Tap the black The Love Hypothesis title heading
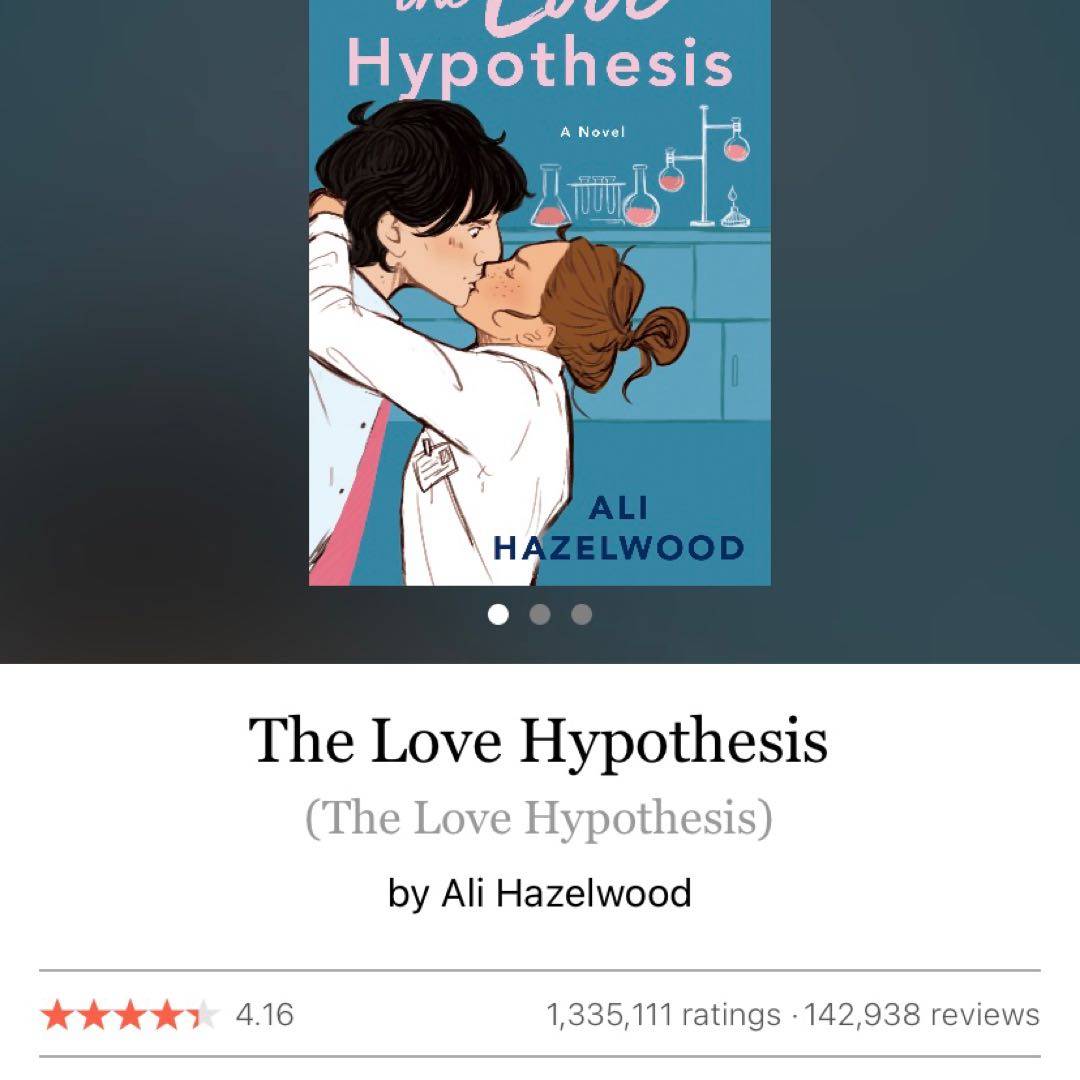1080x1080 pixels. [538, 741]
